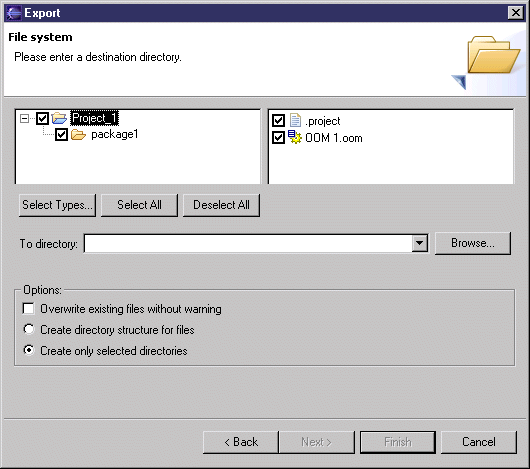Click the To directory text field
The height and width of the screenshot is (469, 530).
pyautogui.click(x=248, y=243)
